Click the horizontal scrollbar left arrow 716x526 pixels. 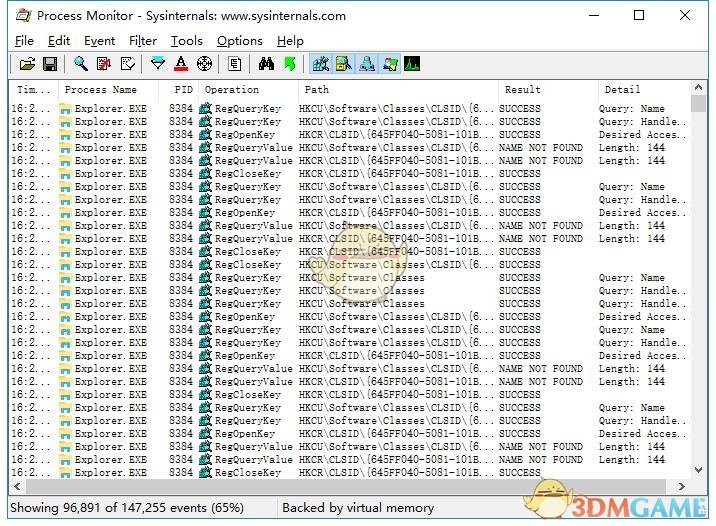[x=17, y=487]
